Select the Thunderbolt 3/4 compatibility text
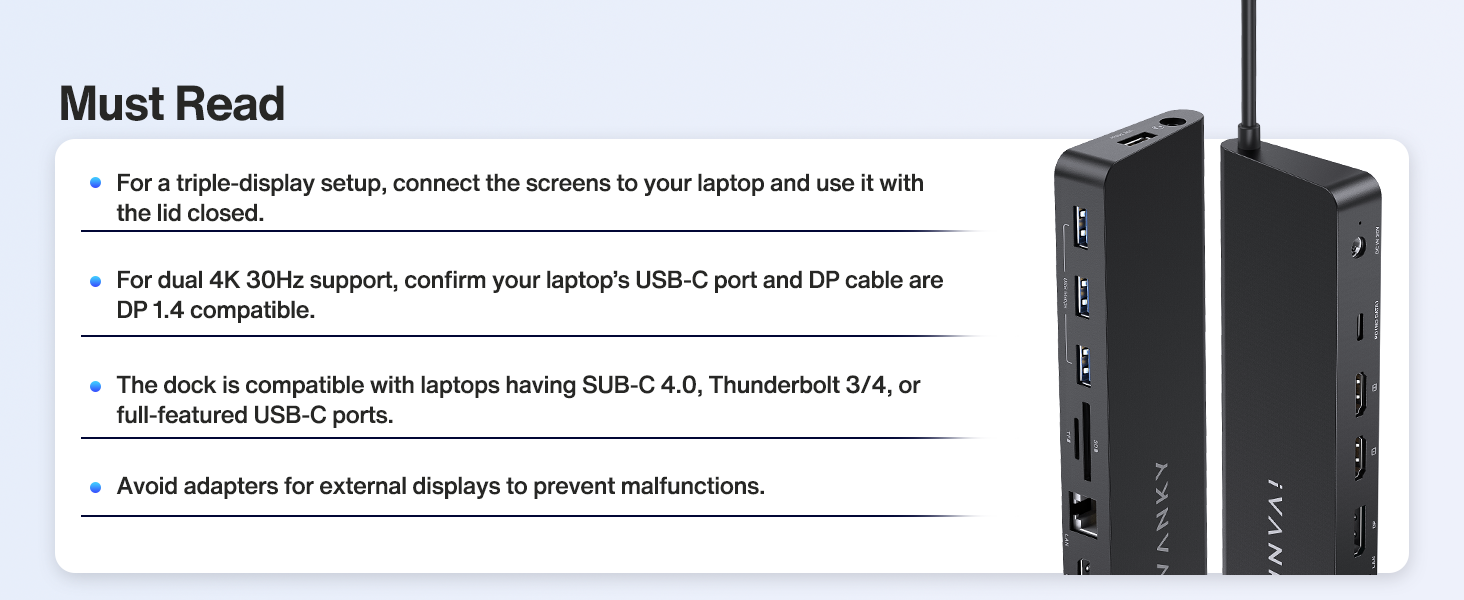 518,399
